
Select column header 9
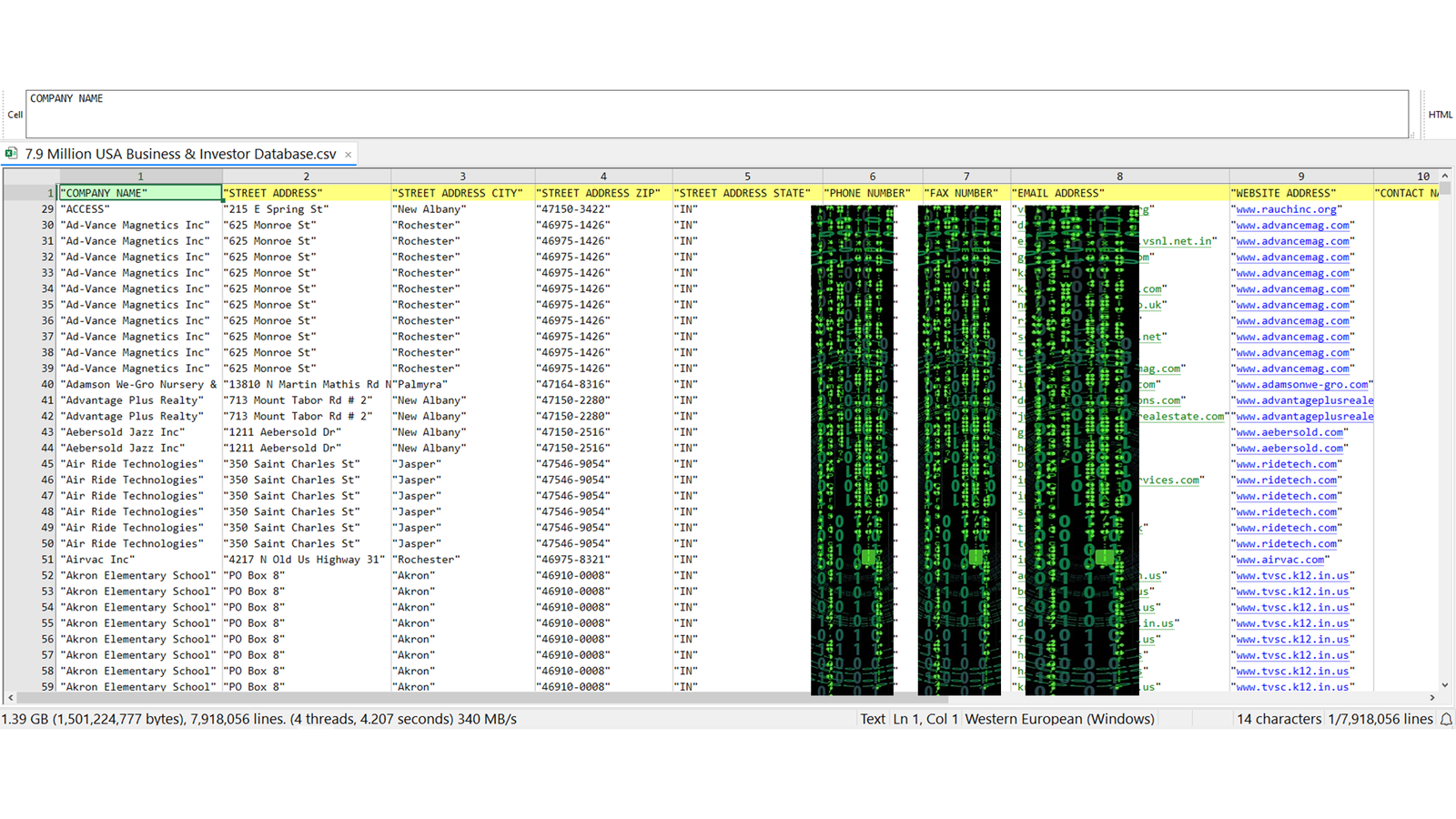1300,177
